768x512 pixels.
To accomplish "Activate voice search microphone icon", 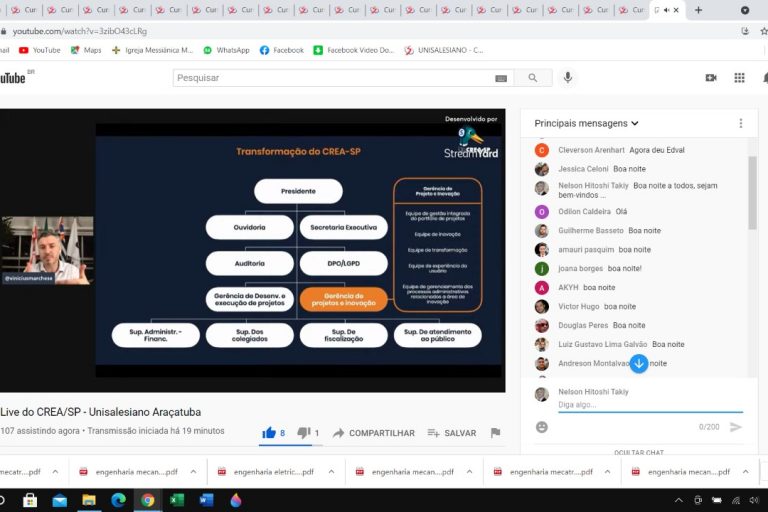I will 568,77.
